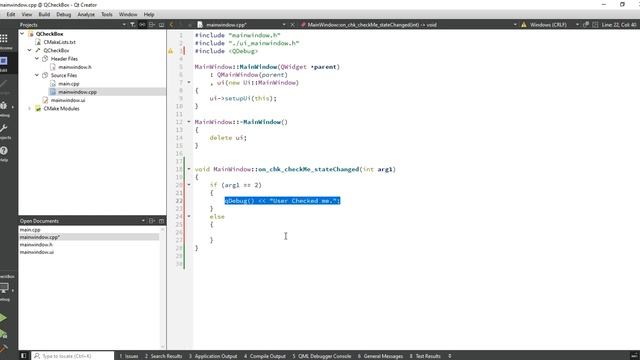Viewport: 640px width, 360px height.
Task: Open the Help menu
Action: (149, 14)
